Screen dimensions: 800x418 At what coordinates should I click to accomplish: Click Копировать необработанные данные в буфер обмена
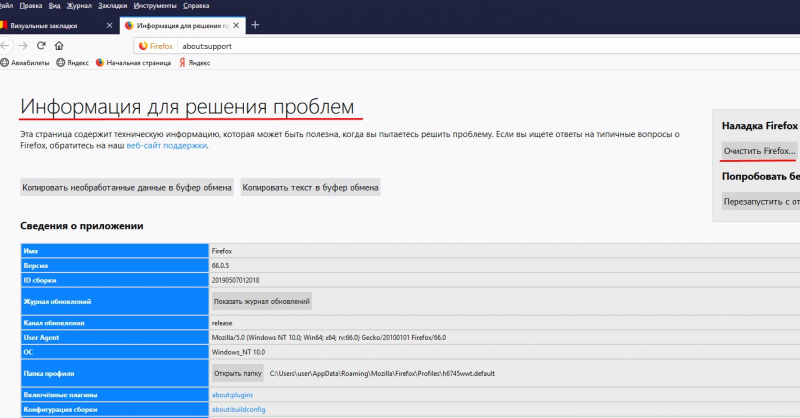pos(127,187)
